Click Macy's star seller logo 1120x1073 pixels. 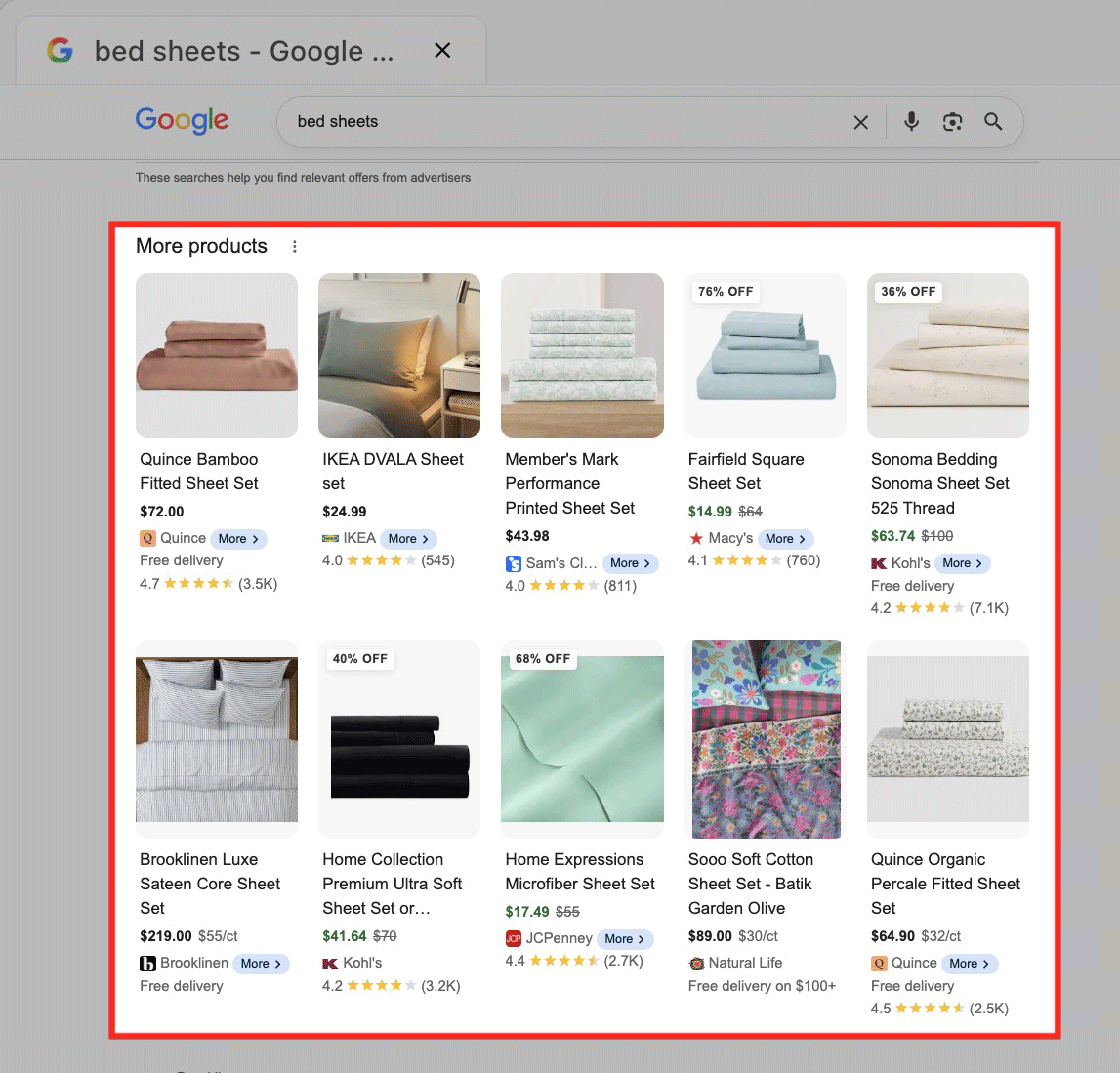coord(695,539)
